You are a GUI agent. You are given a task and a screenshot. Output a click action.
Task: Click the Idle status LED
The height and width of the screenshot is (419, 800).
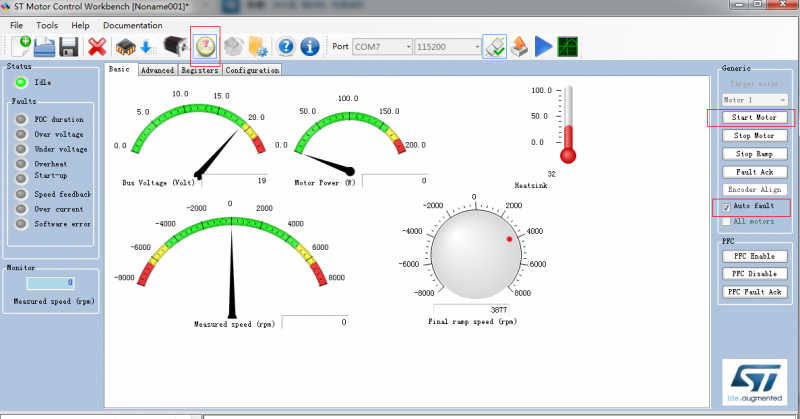coord(21,82)
